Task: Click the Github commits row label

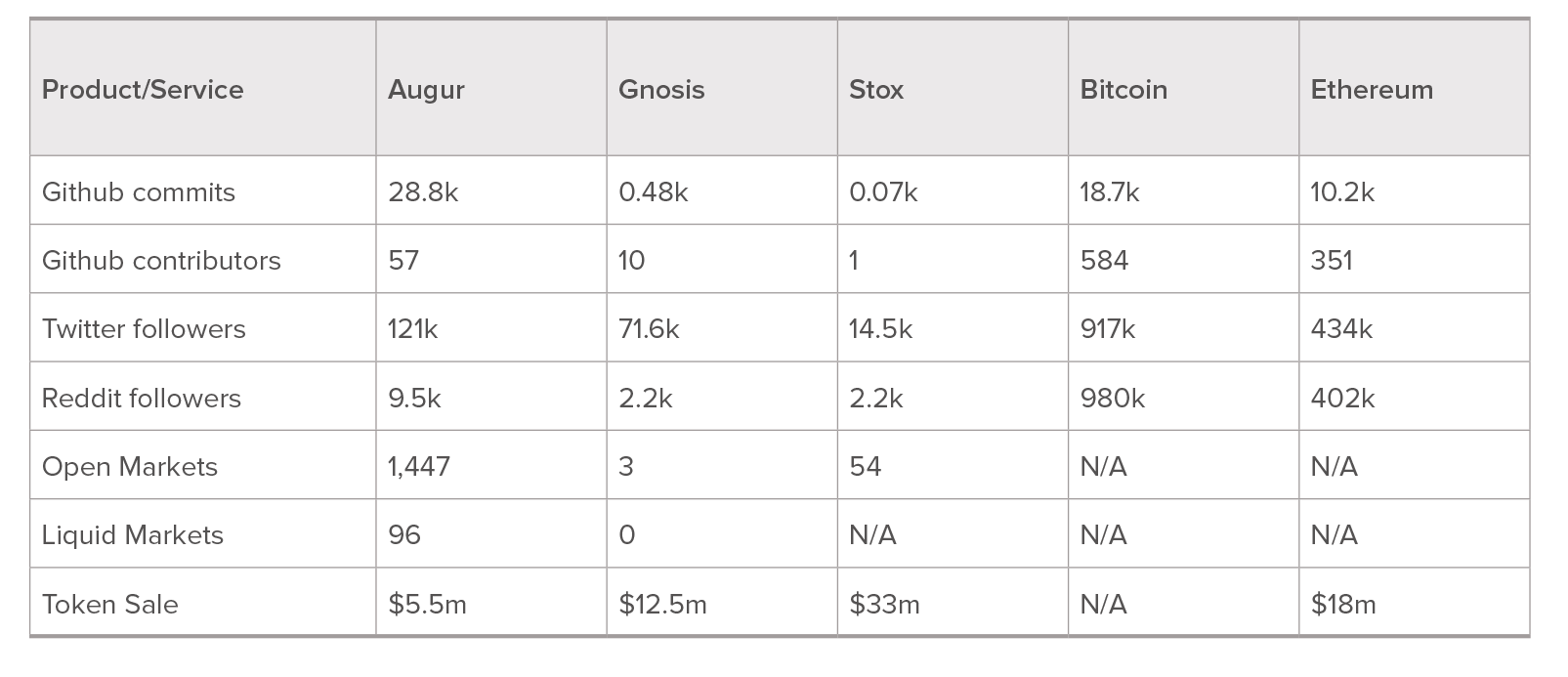Action: click(x=203, y=190)
